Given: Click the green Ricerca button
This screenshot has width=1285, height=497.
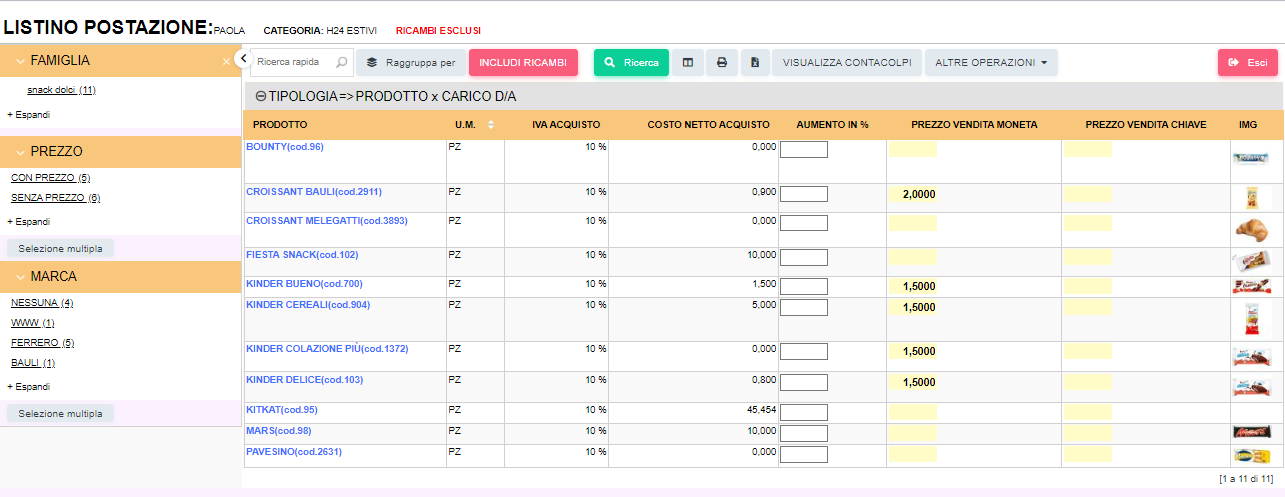Looking at the screenshot, I should coord(631,62).
